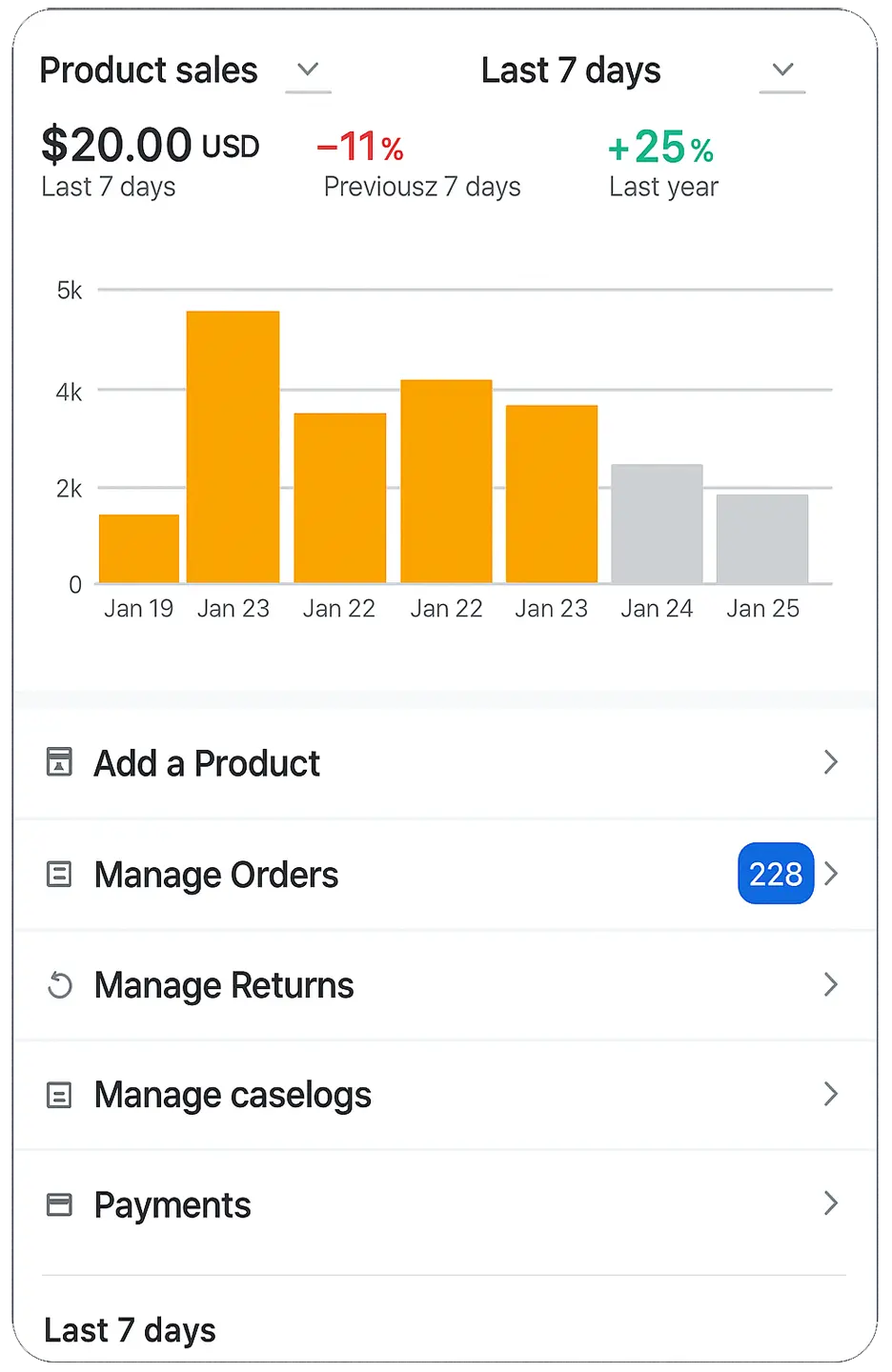Click the chevron next to Add a Product
The width and height of the screenshot is (892, 1372).
[x=831, y=762]
